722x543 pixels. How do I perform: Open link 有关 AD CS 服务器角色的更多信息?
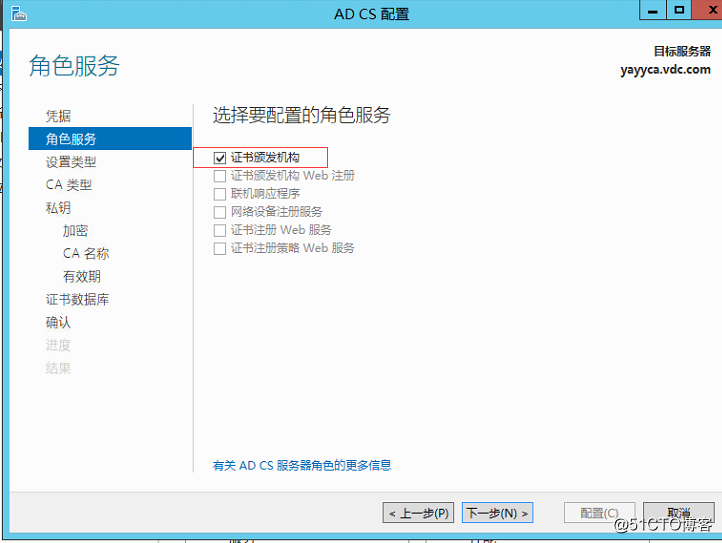[x=302, y=465]
